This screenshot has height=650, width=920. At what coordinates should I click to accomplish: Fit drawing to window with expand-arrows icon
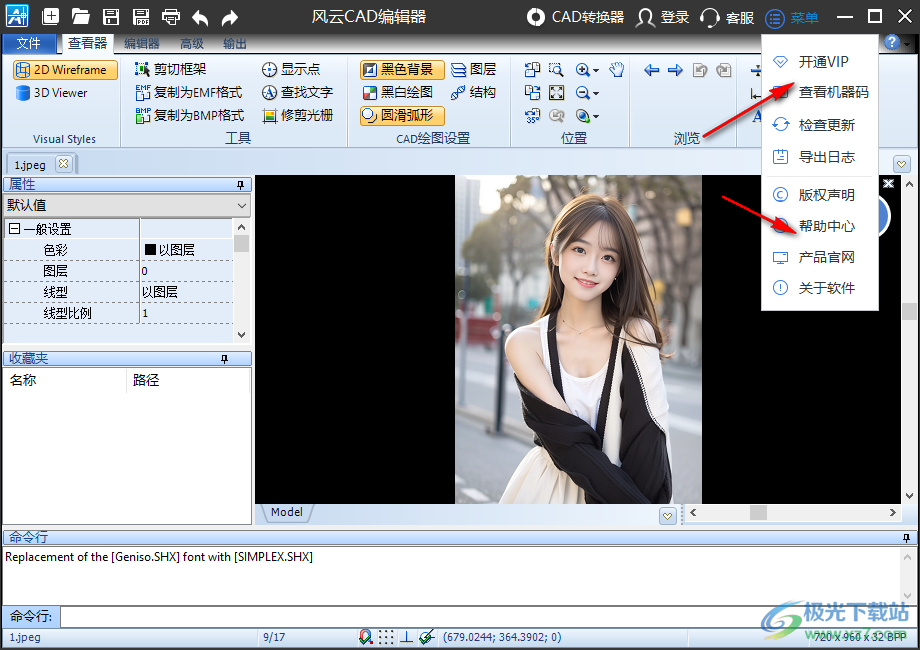tap(556, 93)
